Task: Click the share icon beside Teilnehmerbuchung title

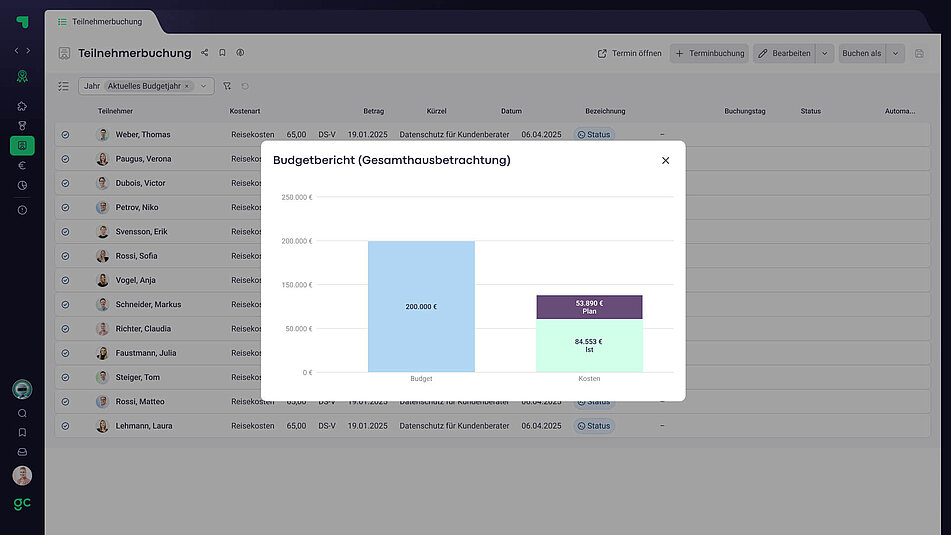Action: click(x=205, y=53)
